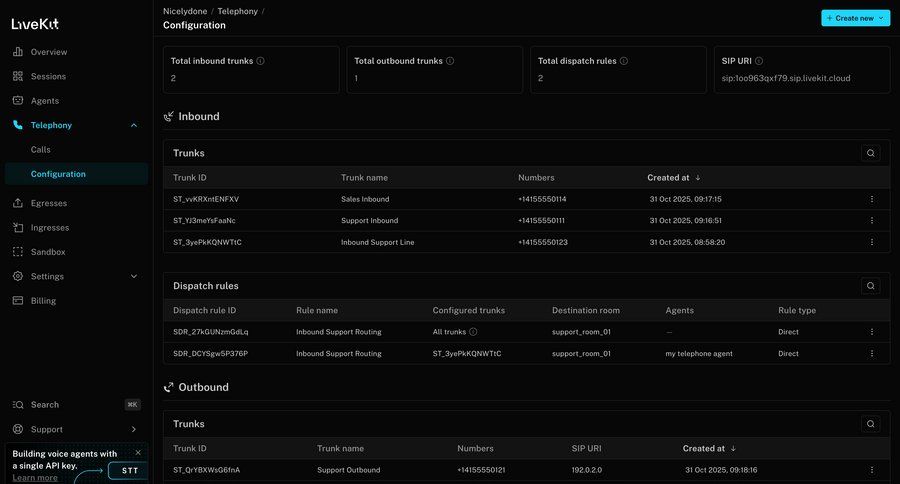Screen dimensions: 900x484
Task: Show info tooltip next to SIP URI
Action: pyautogui.click(x=759, y=61)
